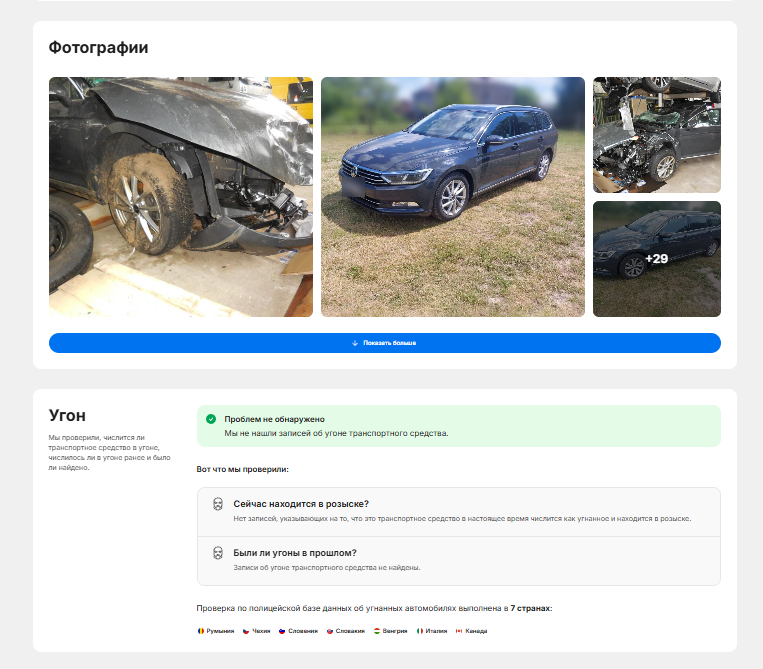Select the "Были ли угоны в прошлом?" row
This screenshot has height=669, width=763.
click(458, 561)
